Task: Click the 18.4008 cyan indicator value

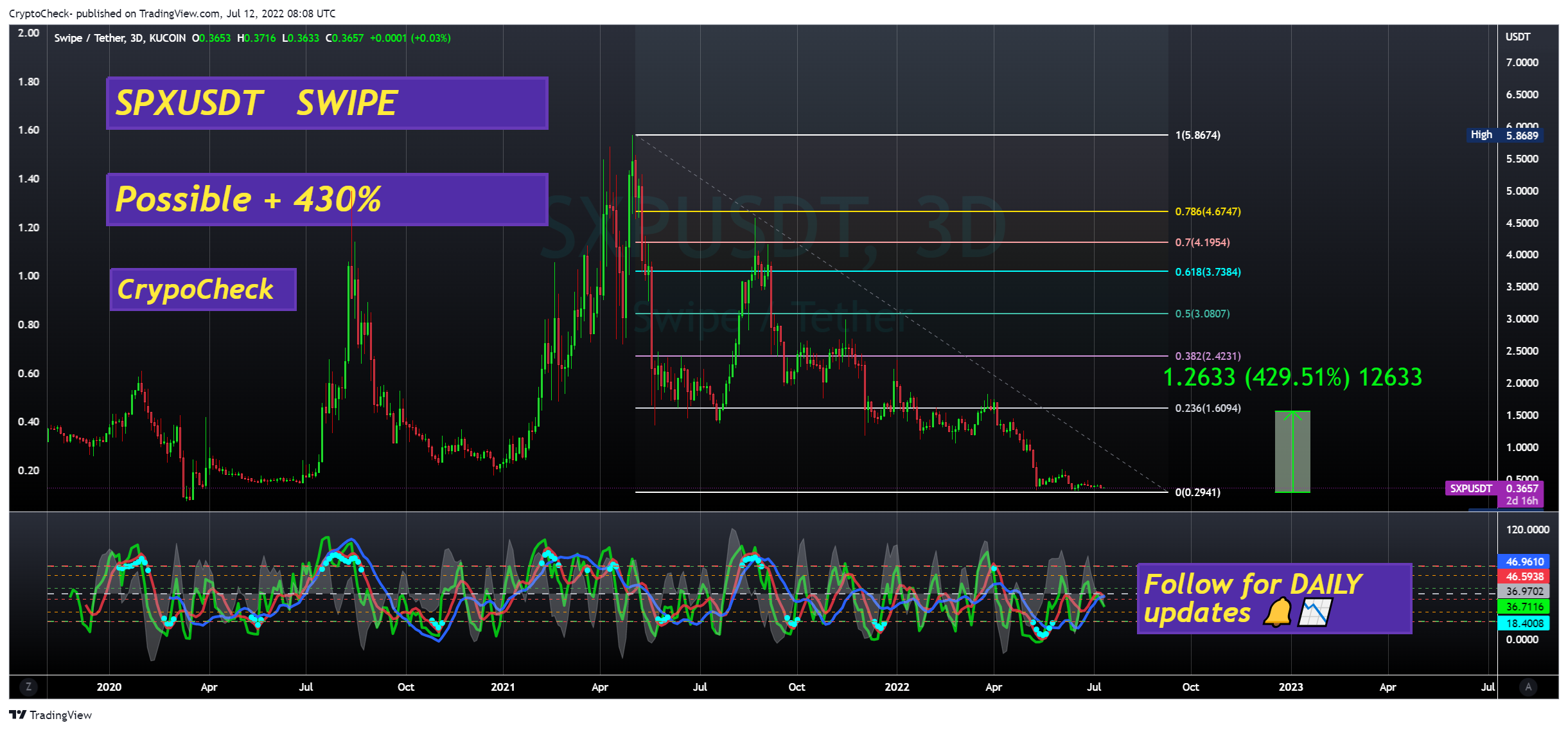Action: point(1524,623)
